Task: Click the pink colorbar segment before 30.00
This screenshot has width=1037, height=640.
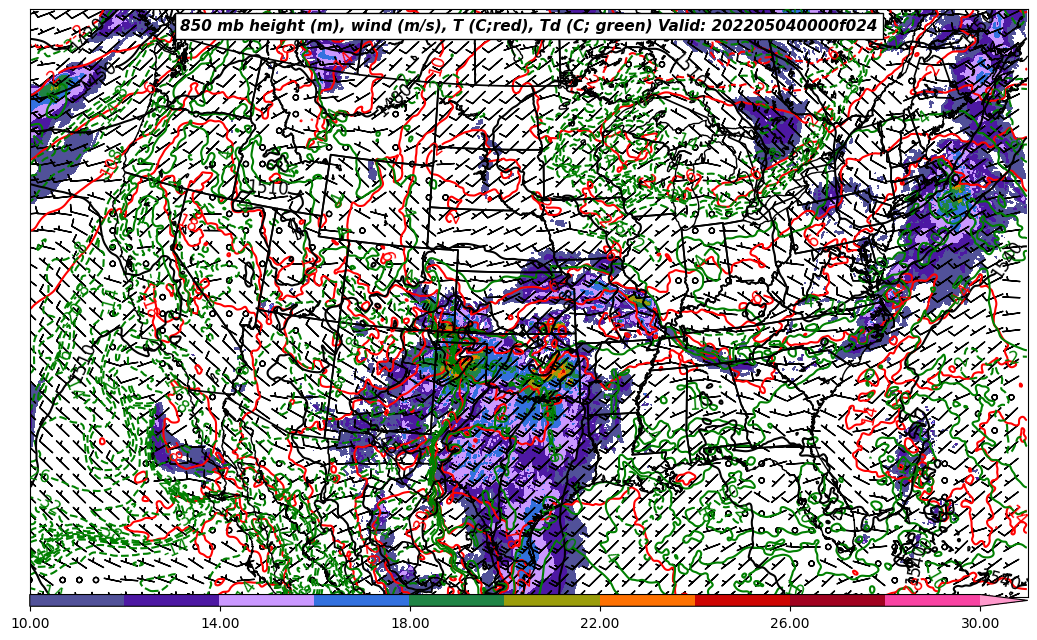Action: pos(933,600)
